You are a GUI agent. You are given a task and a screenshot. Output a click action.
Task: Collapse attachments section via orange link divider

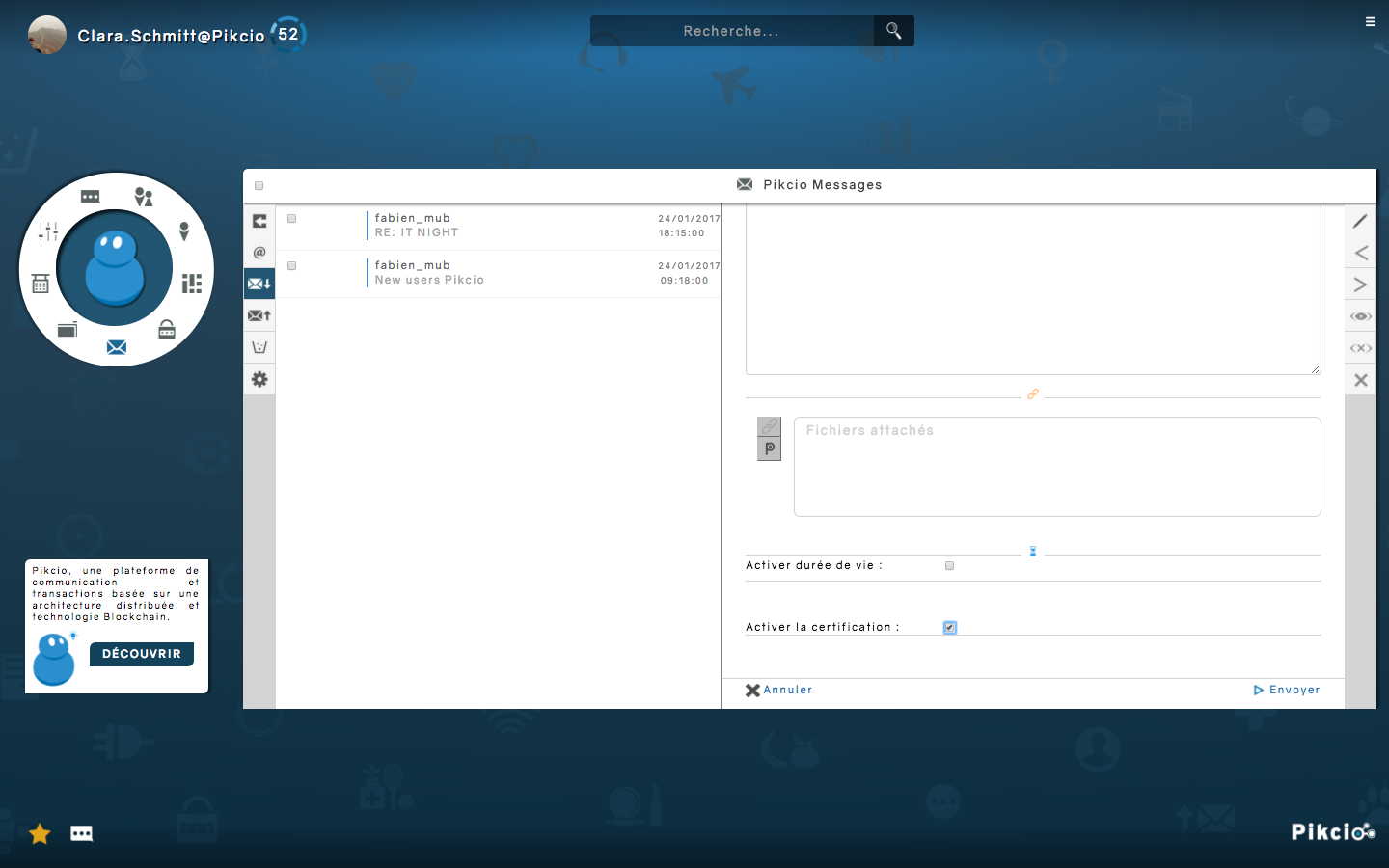point(1032,394)
